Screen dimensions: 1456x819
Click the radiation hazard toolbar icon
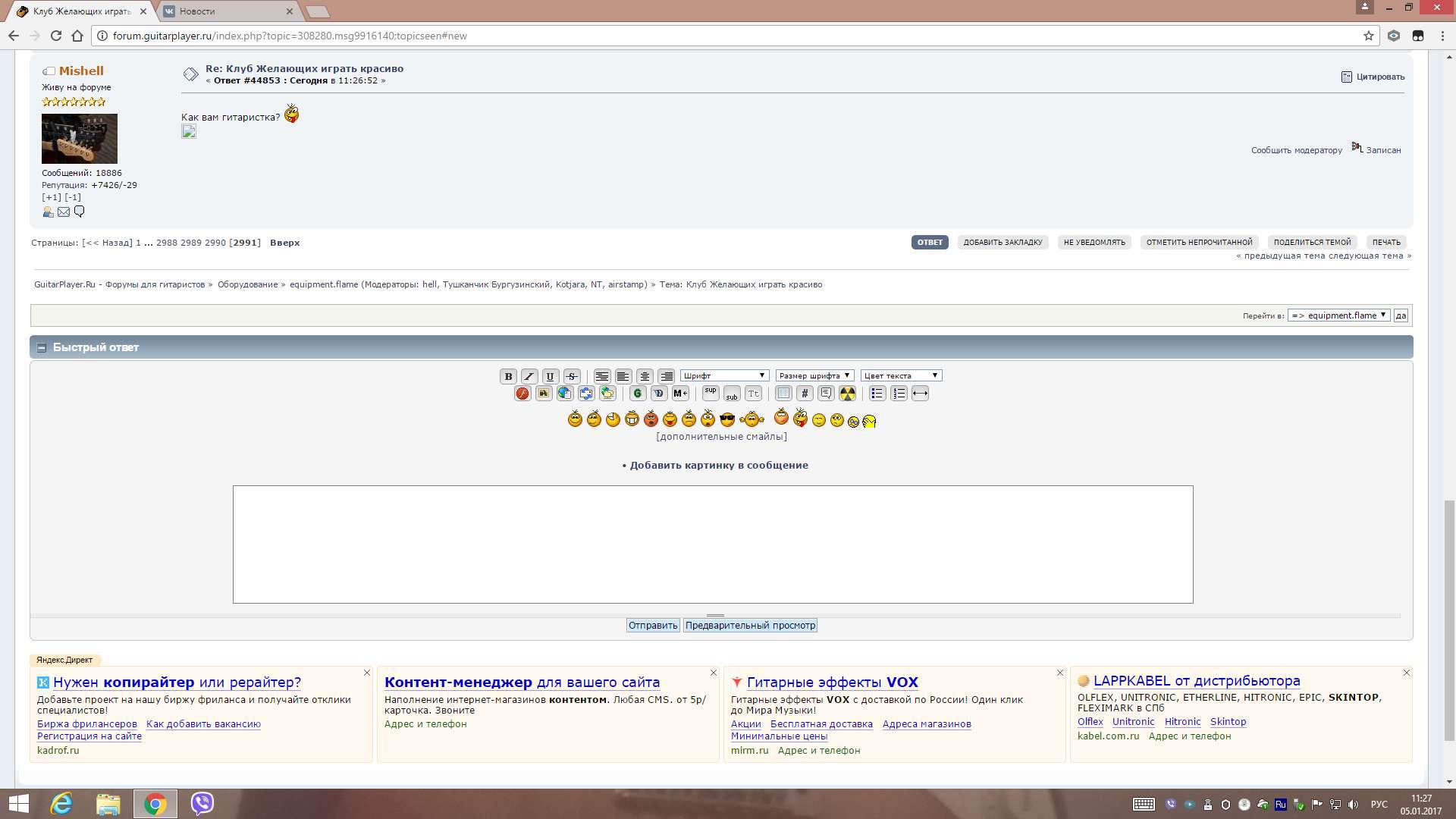click(847, 394)
